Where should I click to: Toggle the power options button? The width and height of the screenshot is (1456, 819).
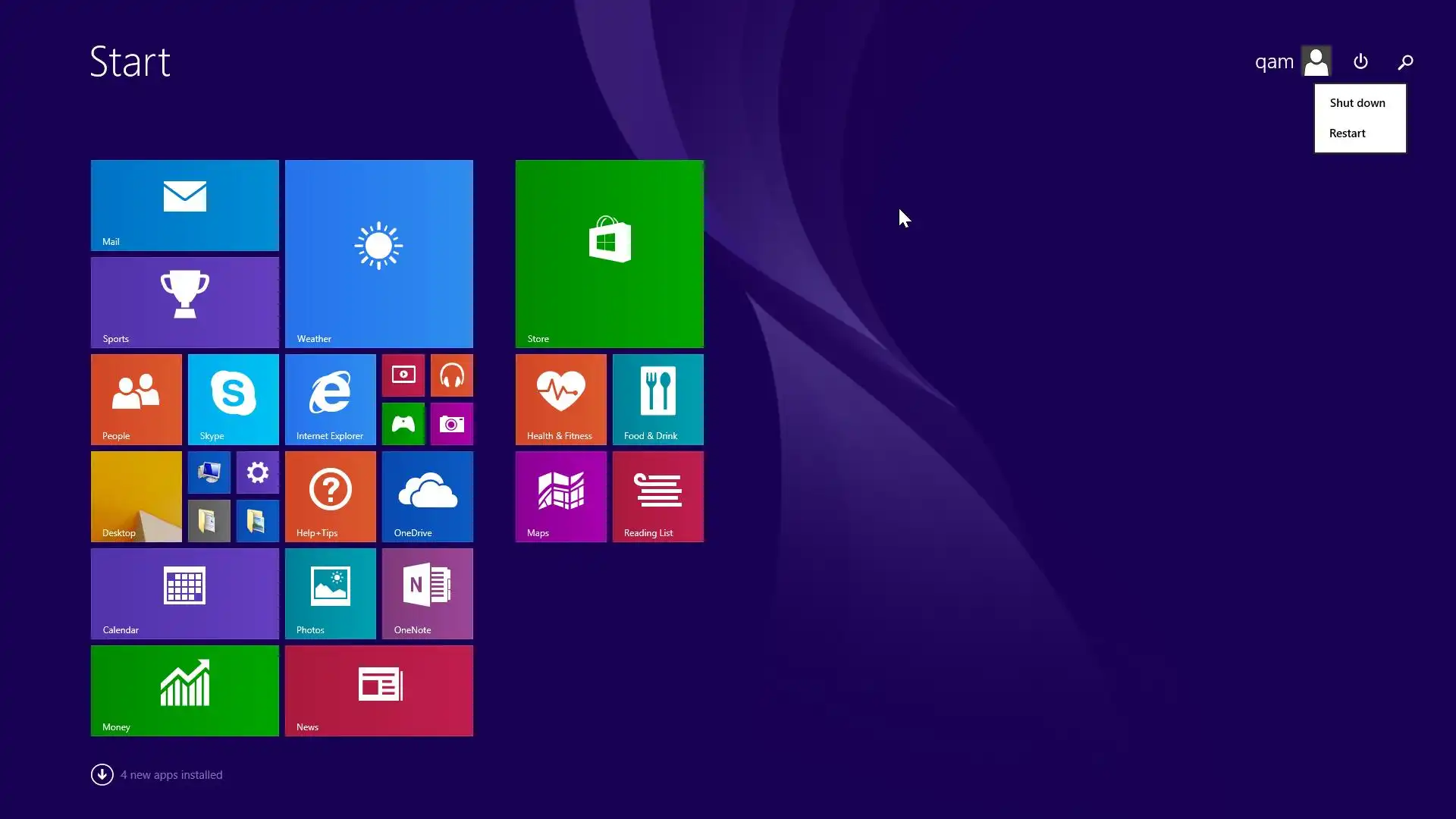[1360, 61]
